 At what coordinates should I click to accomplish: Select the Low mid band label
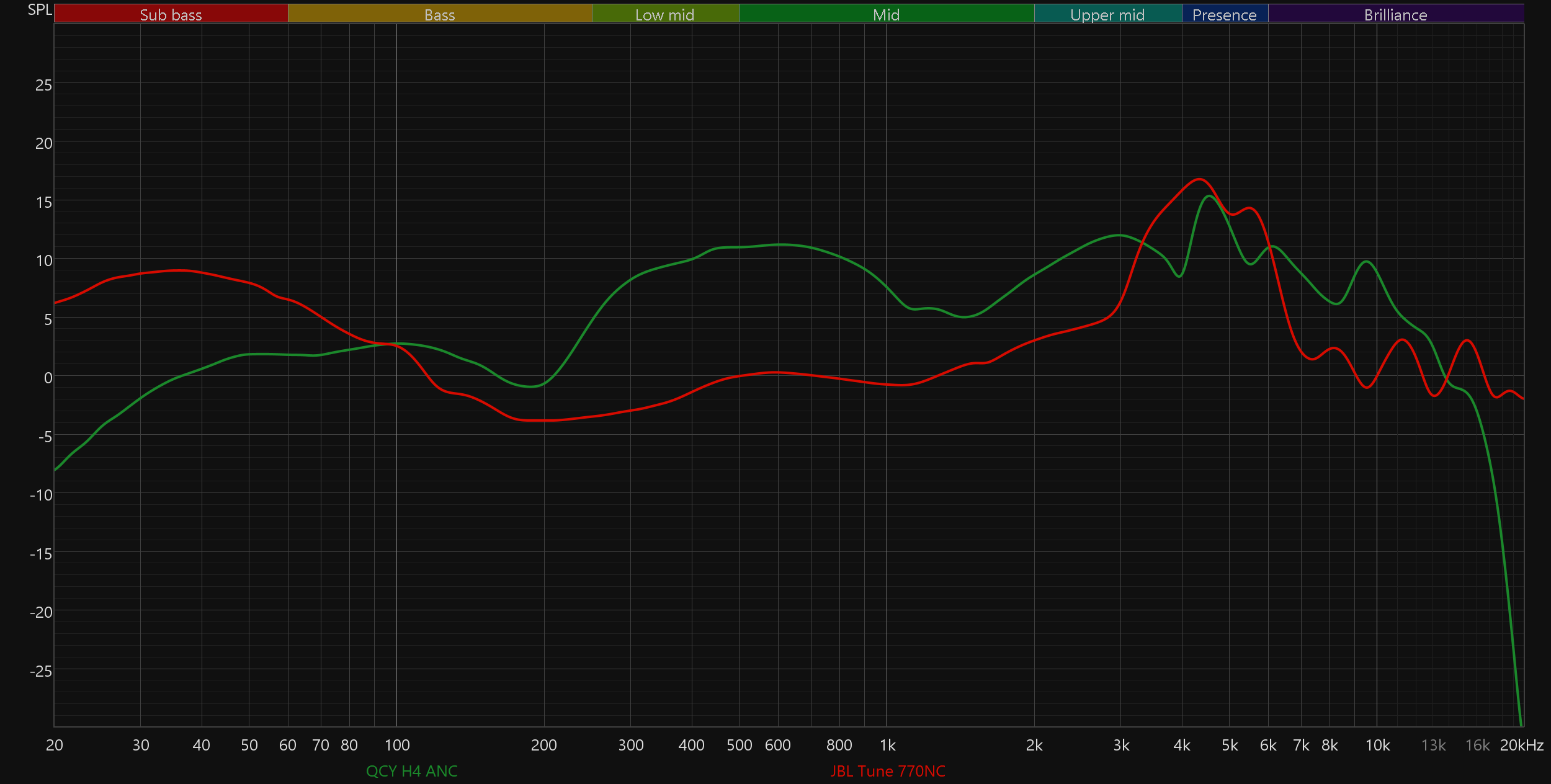click(x=664, y=14)
